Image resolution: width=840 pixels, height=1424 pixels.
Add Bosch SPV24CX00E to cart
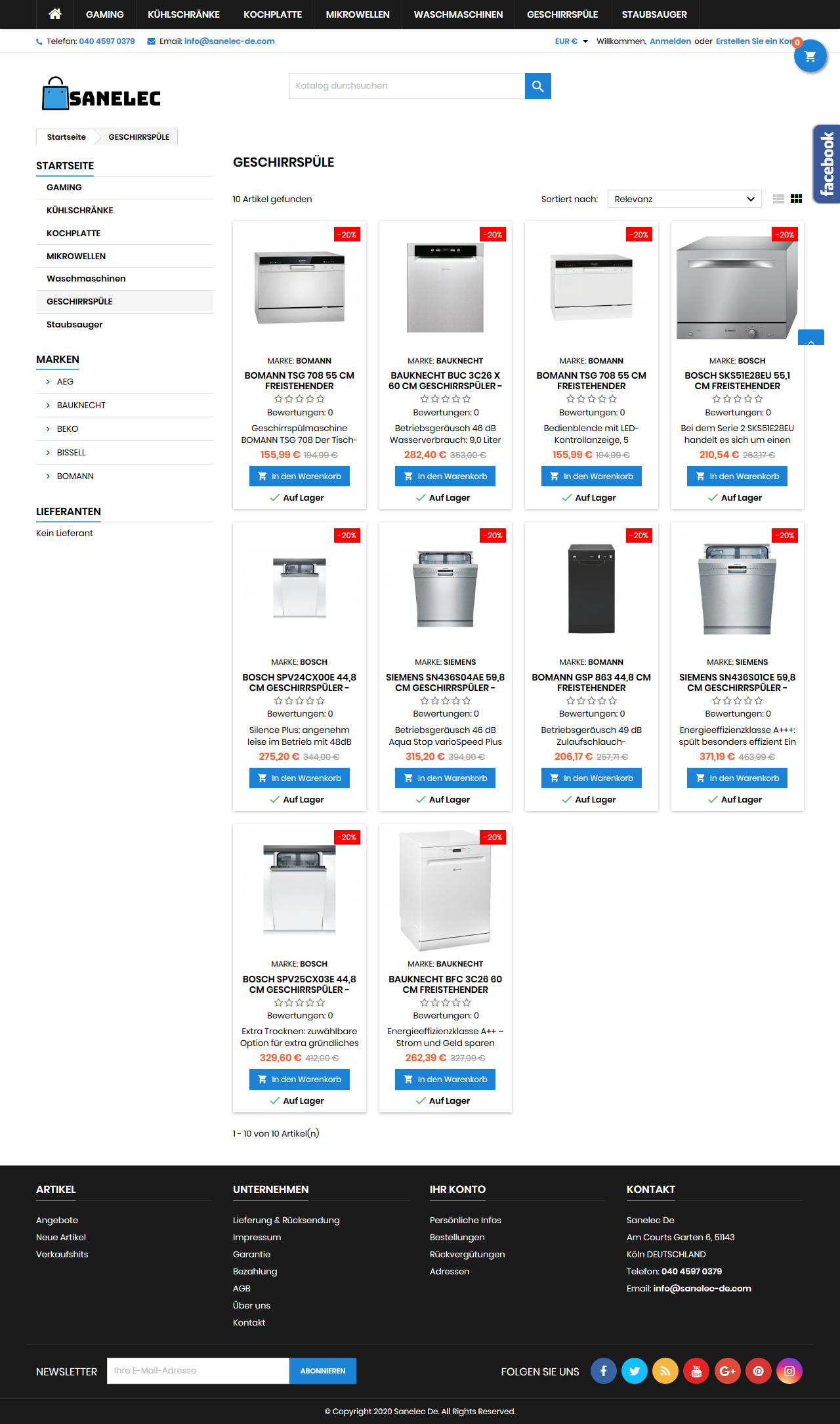pyautogui.click(x=299, y=778)
